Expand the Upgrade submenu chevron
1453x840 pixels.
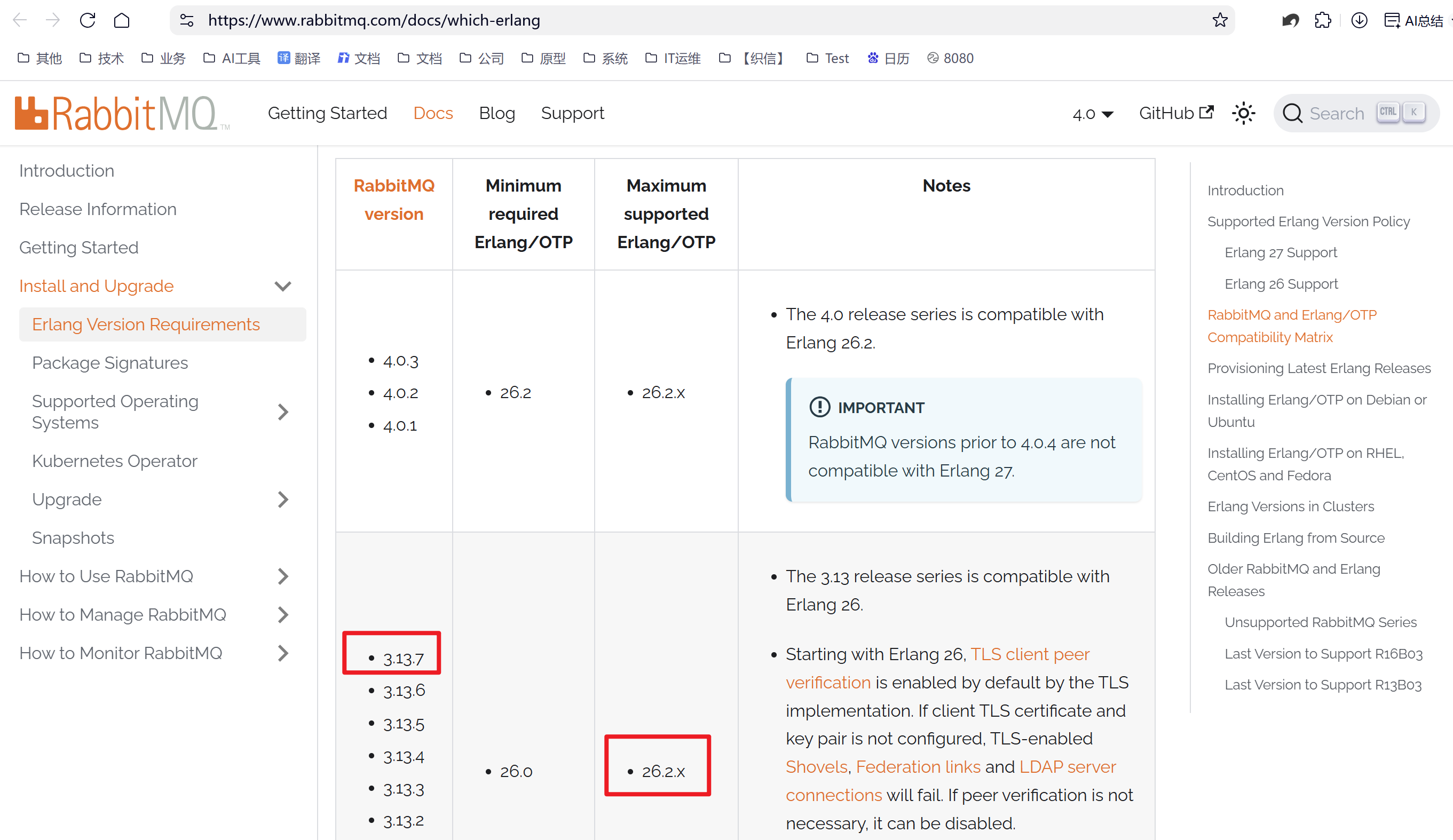pyautogui.click(x=282, y=500)
